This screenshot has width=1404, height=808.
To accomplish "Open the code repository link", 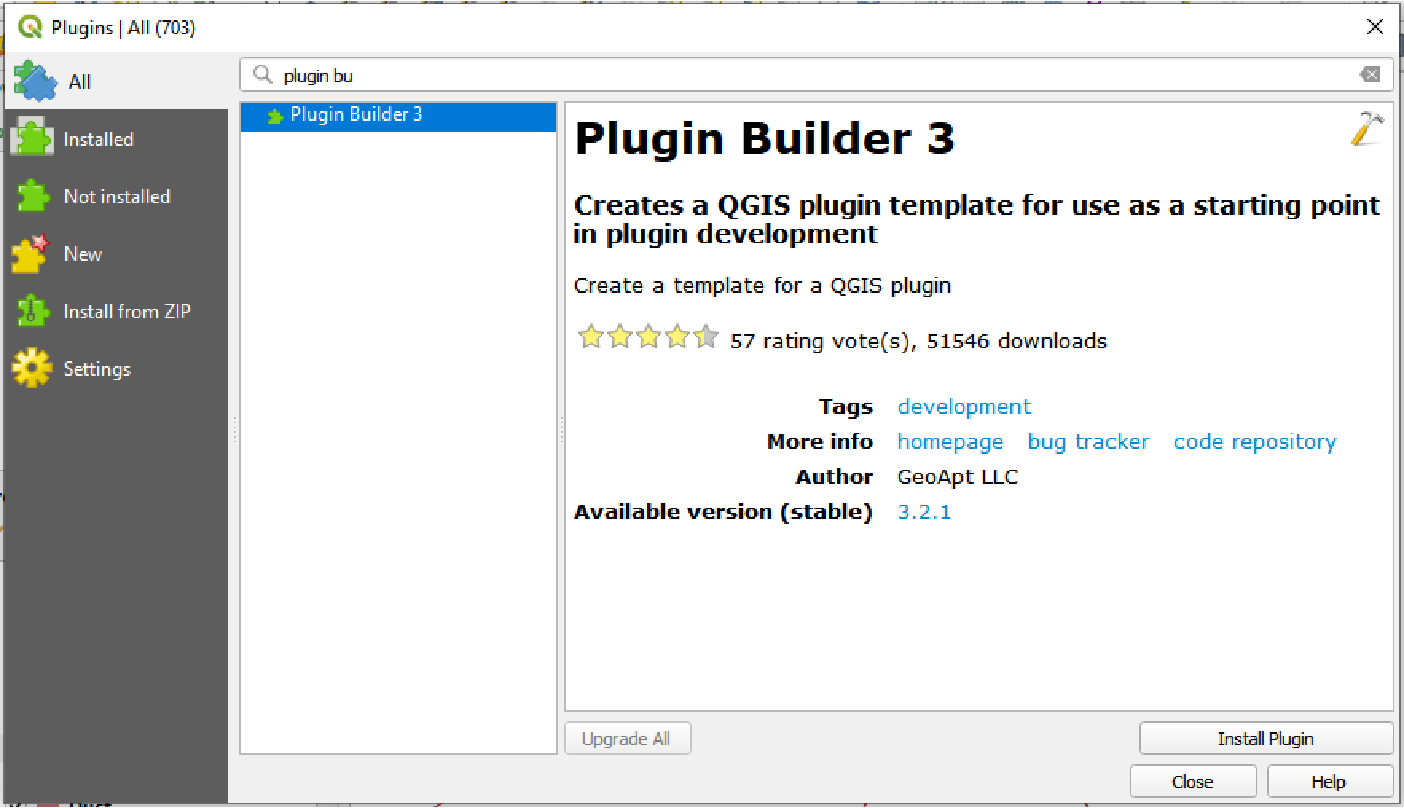I will click(x=1255, y=442).
